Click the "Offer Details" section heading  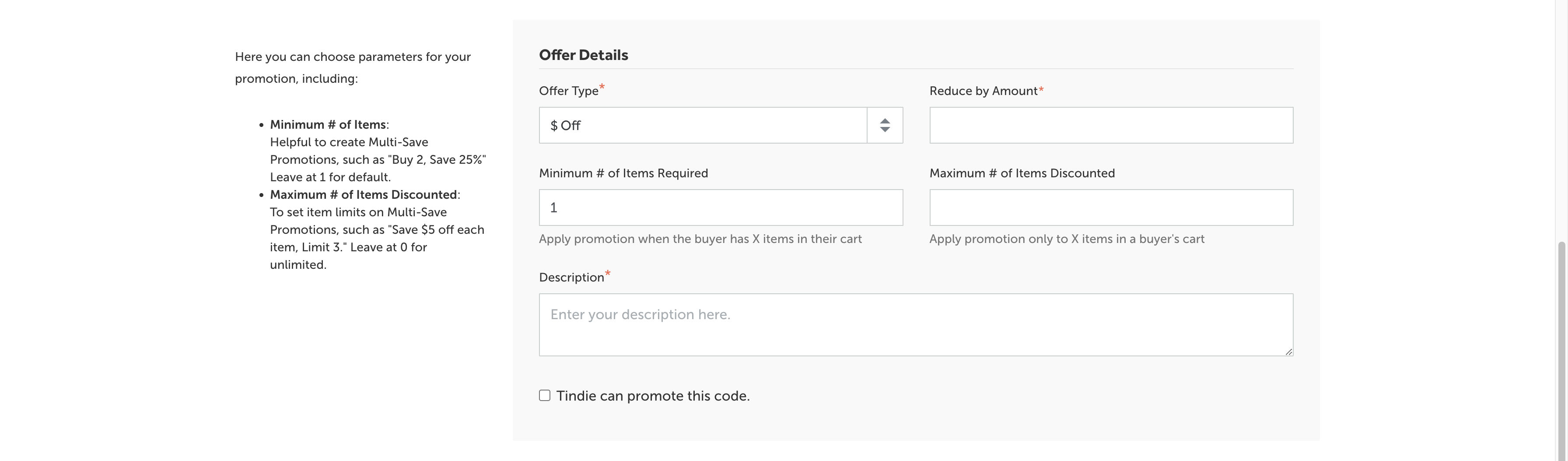click(583, 56)
